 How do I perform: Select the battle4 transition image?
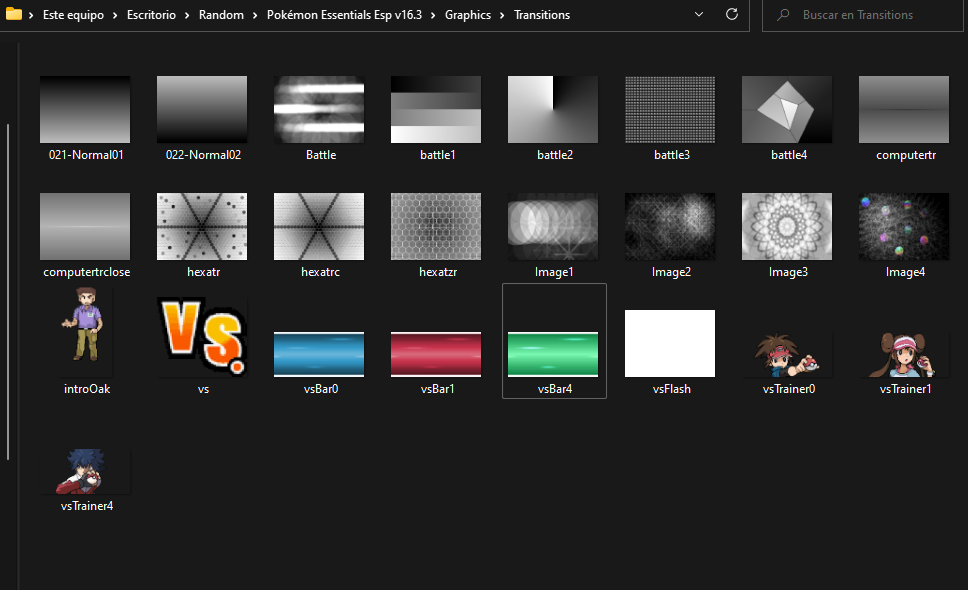pyautogui.click(x=788, y=110)
